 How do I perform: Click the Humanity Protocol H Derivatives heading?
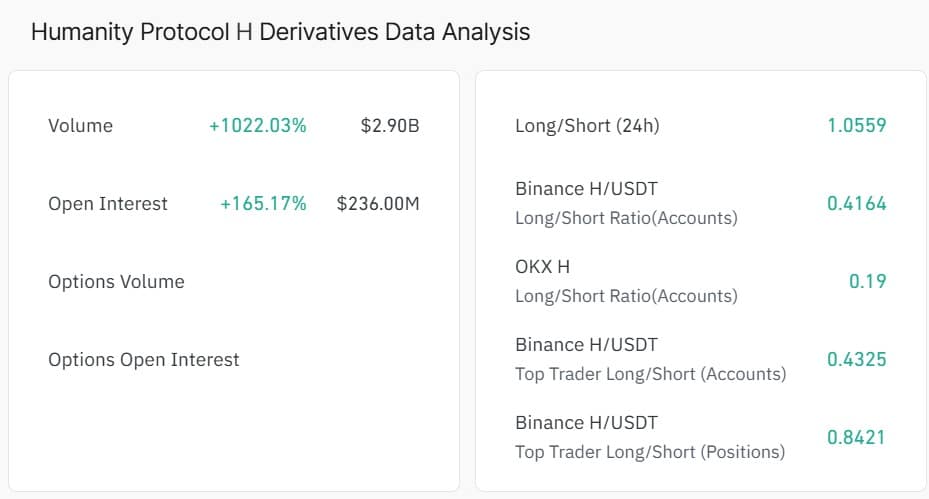(x=280, y=32)
